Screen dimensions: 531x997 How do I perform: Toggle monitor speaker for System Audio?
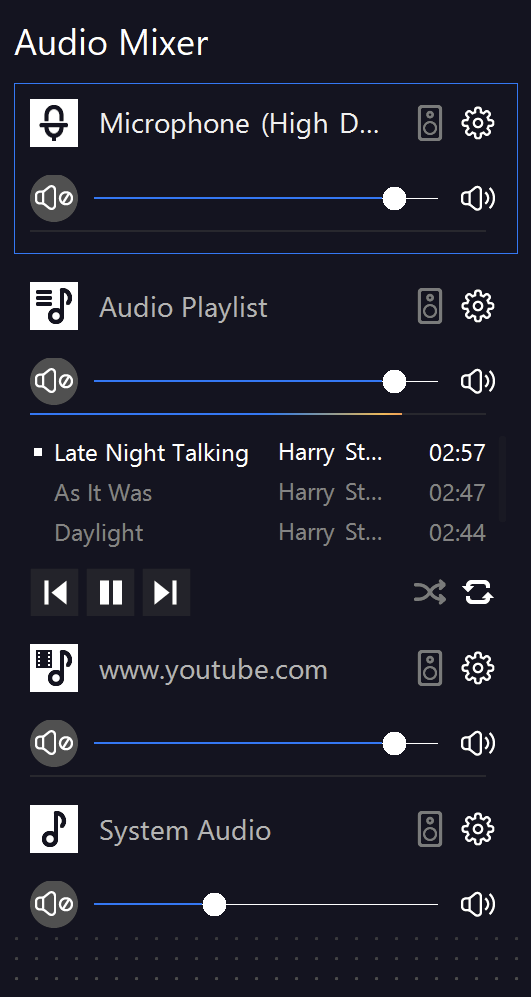tap(430, 829)
